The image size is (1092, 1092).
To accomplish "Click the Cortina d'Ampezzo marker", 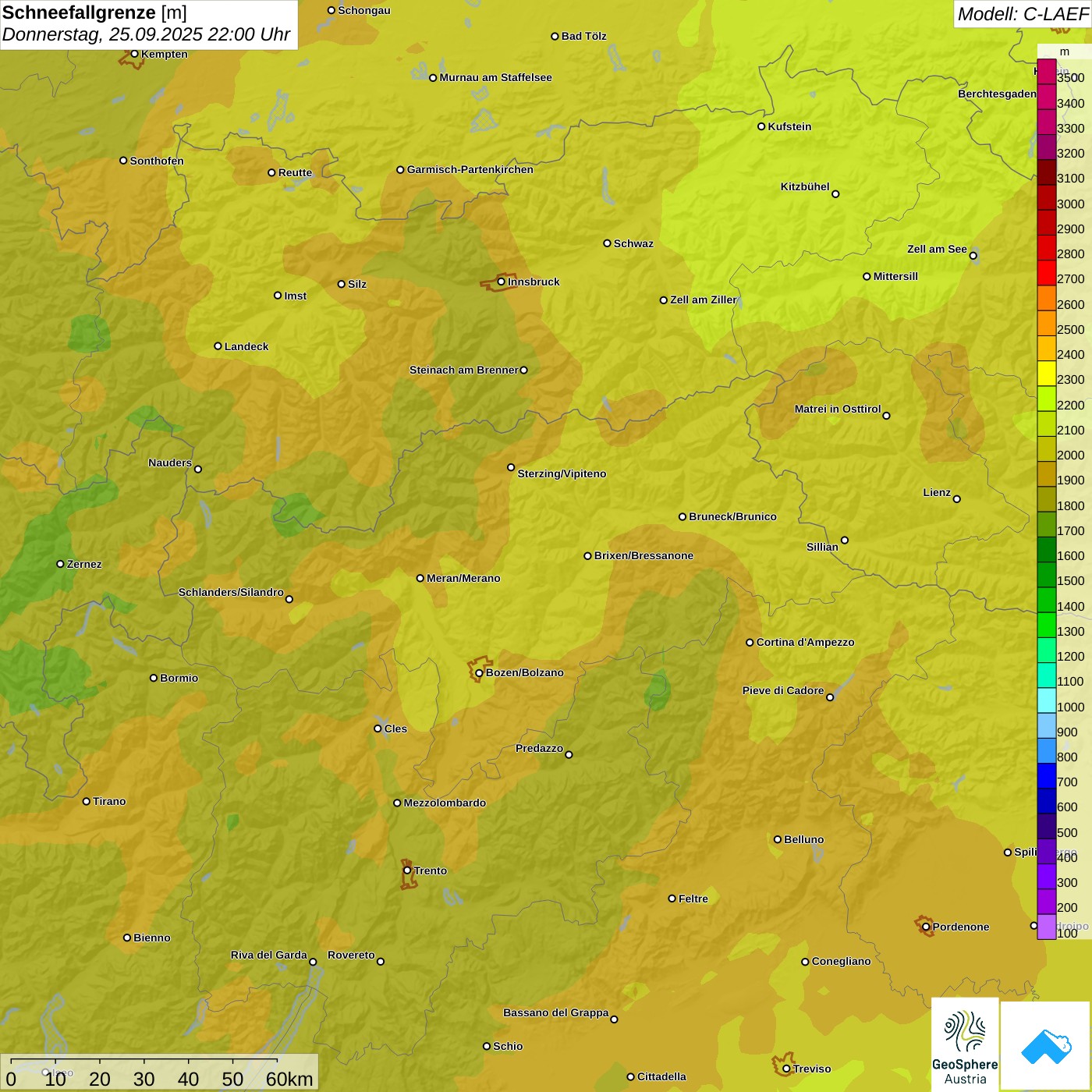I will pyautogui.click(x=750, y=643).
